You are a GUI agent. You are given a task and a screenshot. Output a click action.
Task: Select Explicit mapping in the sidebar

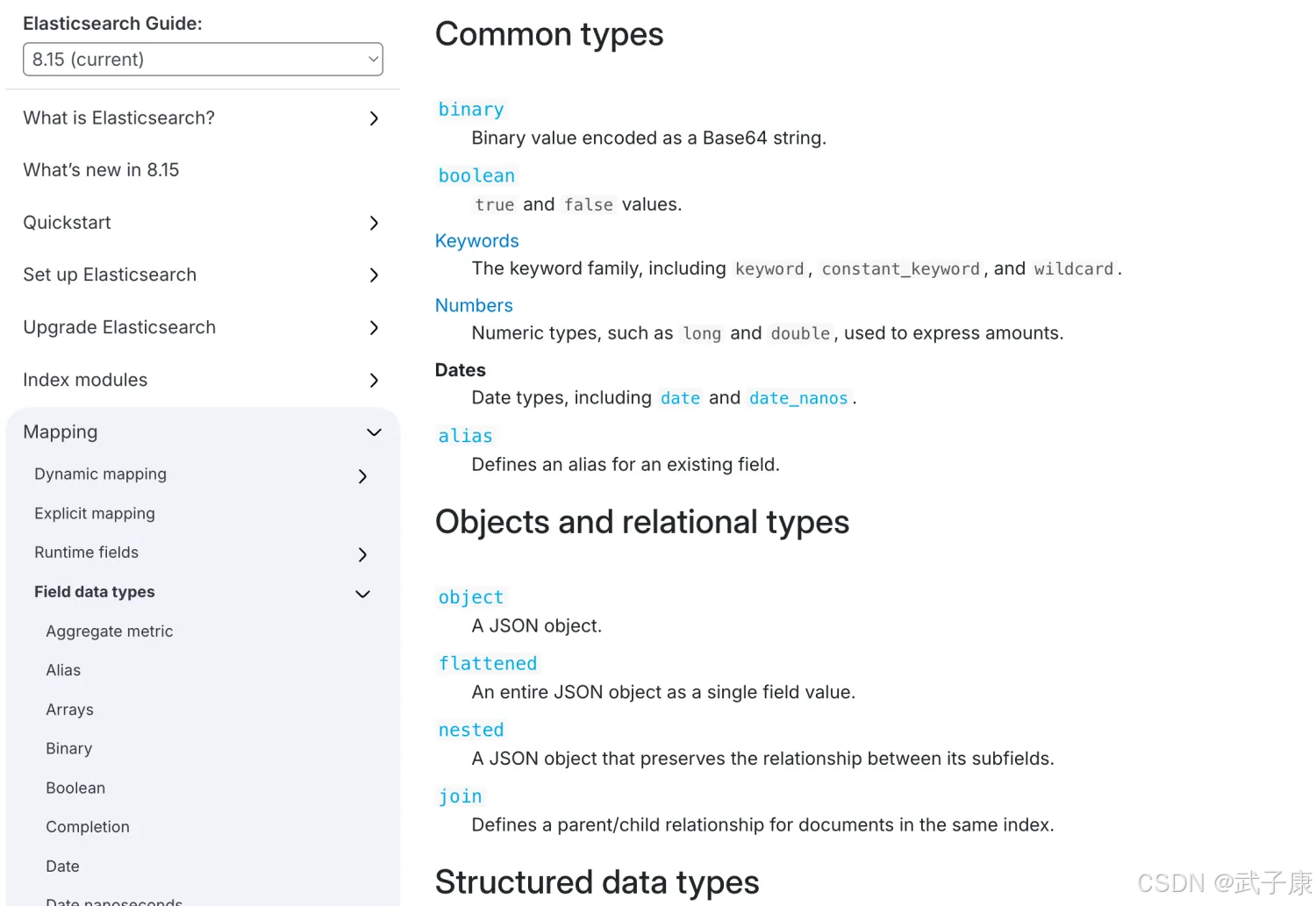pyautogui.click(x=95, y=514)
